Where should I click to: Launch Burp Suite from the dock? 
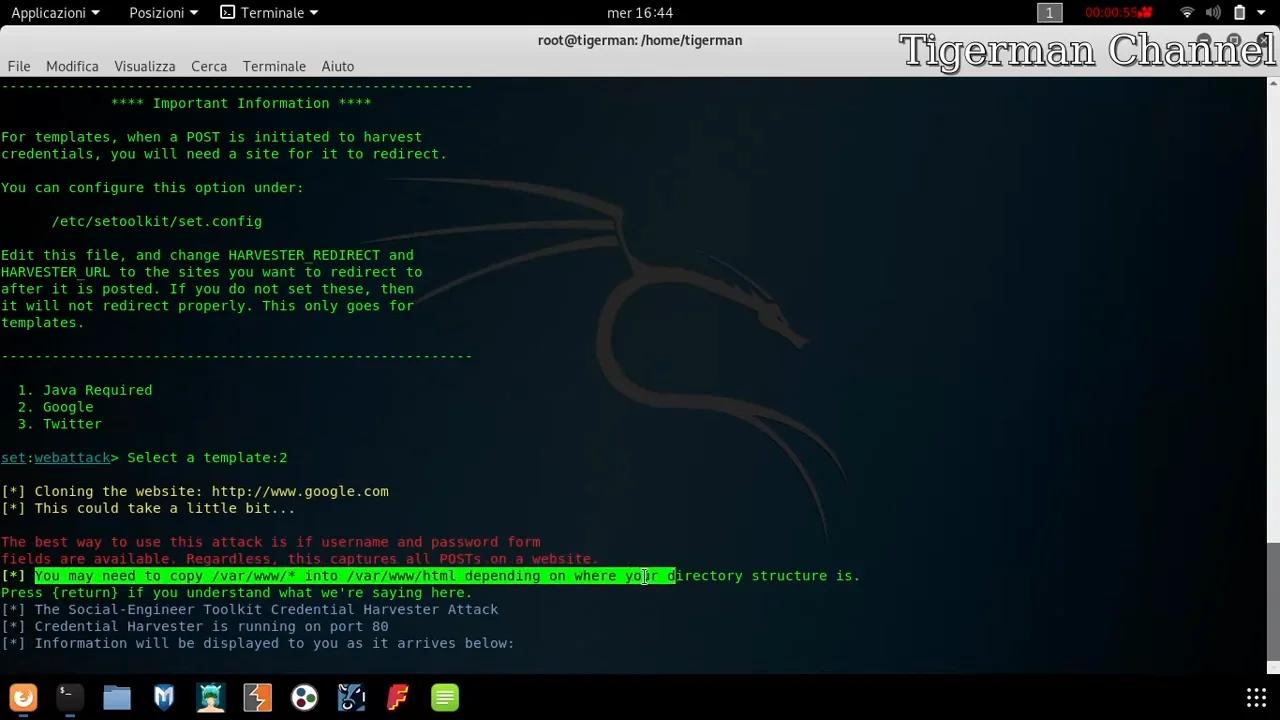click(258, 697)
